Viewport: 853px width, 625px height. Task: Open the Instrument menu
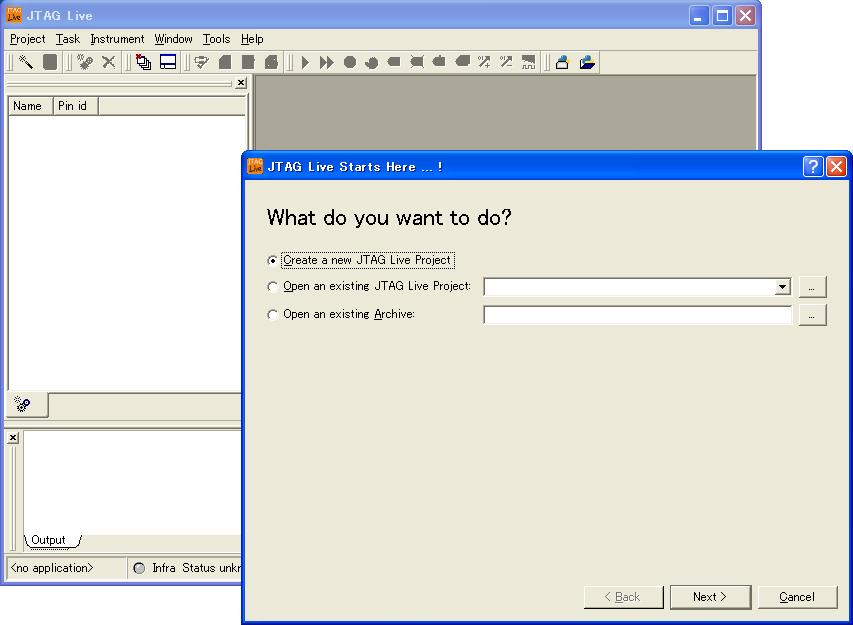point(118,39)
